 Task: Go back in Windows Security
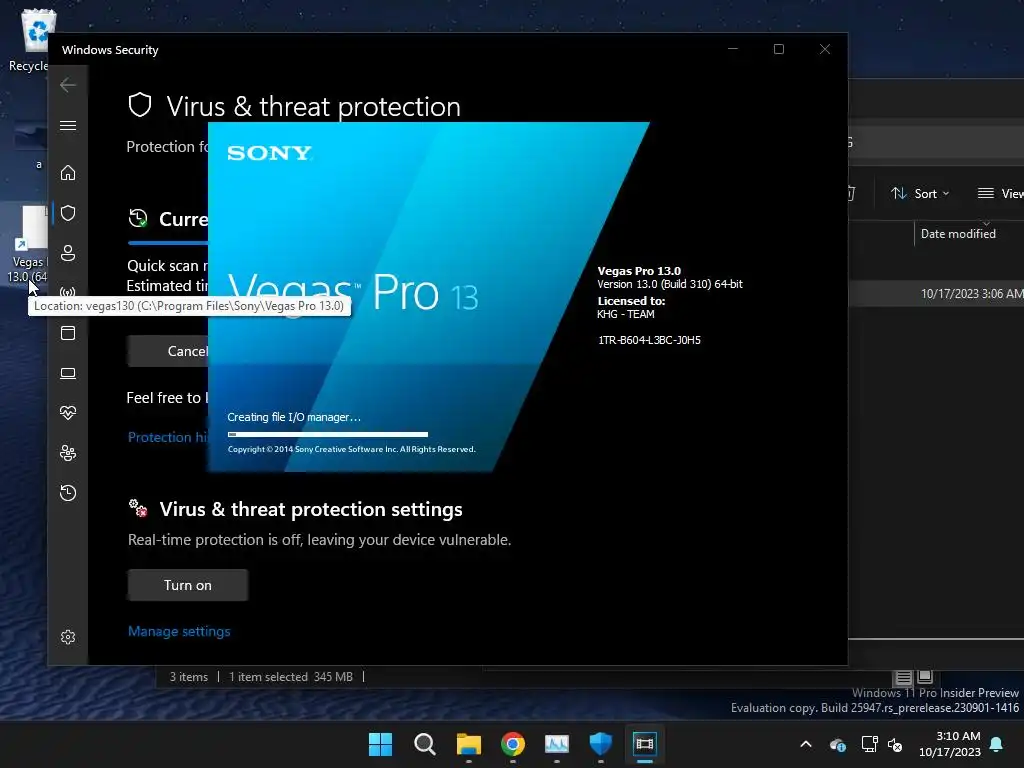pos(68,85)
